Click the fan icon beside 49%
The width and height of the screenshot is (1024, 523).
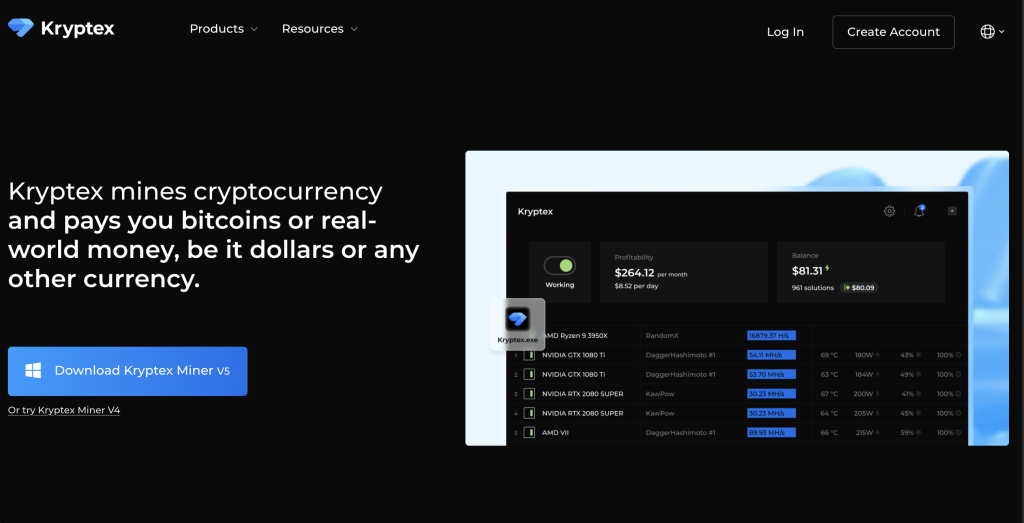coord(919,375)
